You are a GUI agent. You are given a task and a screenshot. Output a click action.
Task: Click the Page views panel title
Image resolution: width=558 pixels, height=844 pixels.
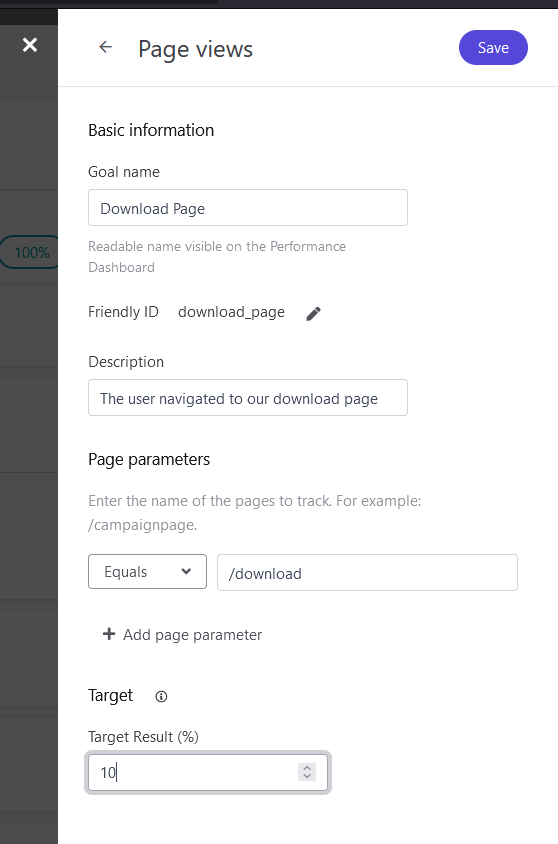195,49
